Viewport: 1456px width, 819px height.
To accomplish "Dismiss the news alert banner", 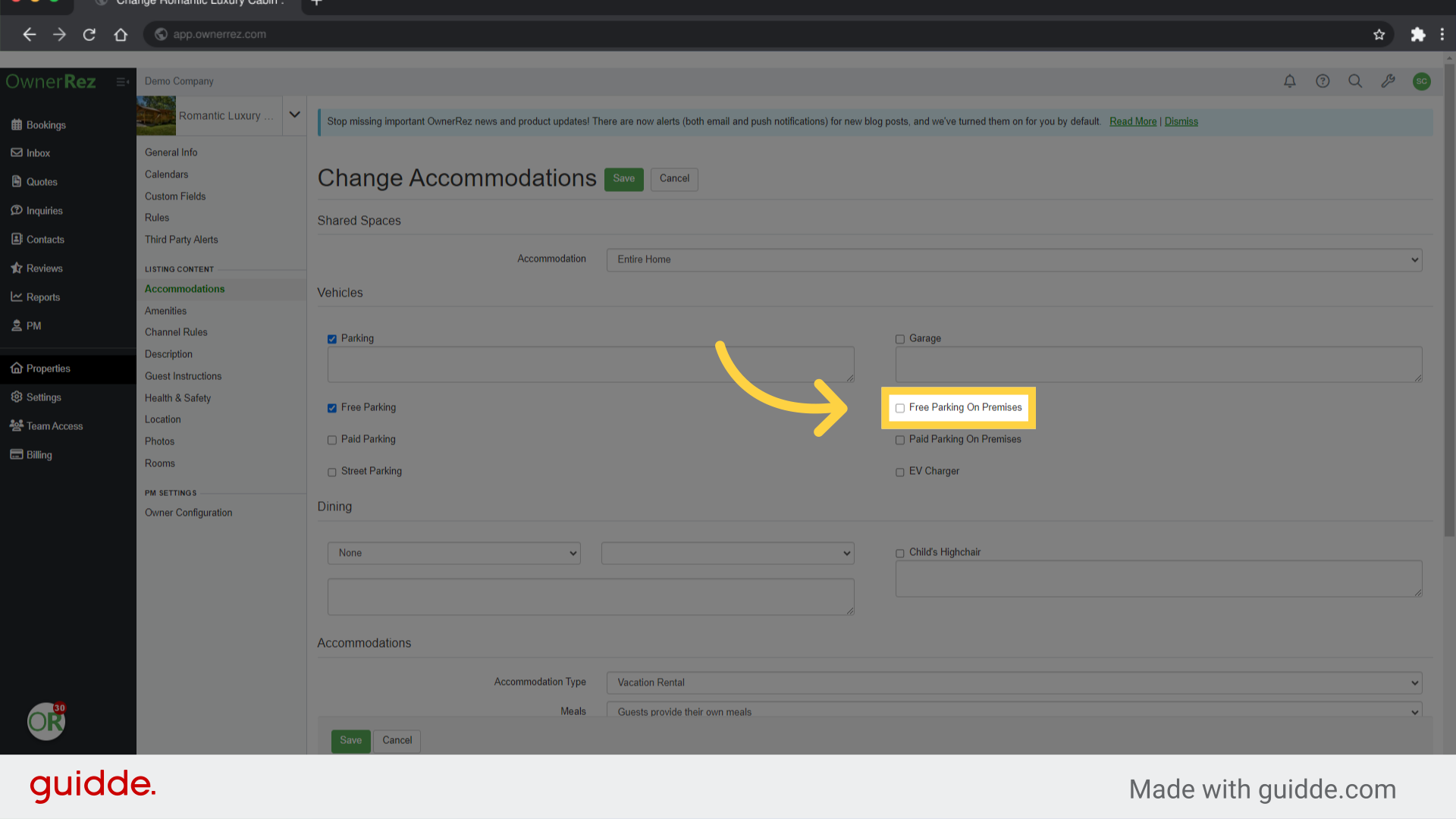I will click(x=1181, y=121).
